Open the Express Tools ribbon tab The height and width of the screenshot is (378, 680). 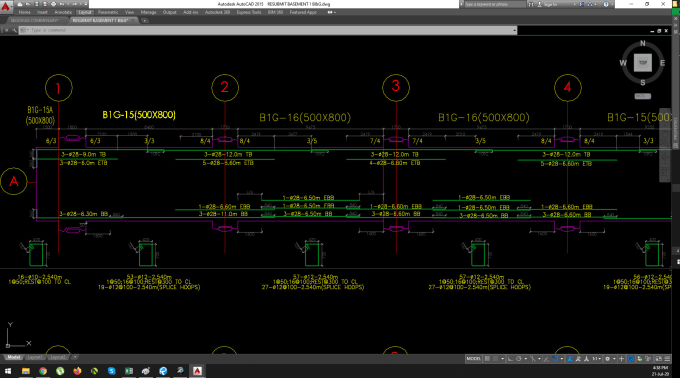249,12
